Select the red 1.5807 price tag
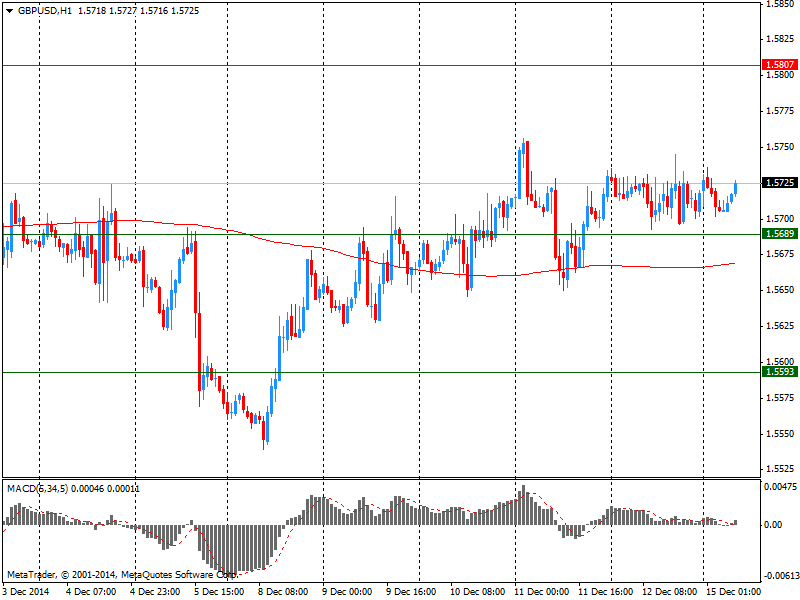The height and width of the screenshot is (600, 800). click(779, 65)
